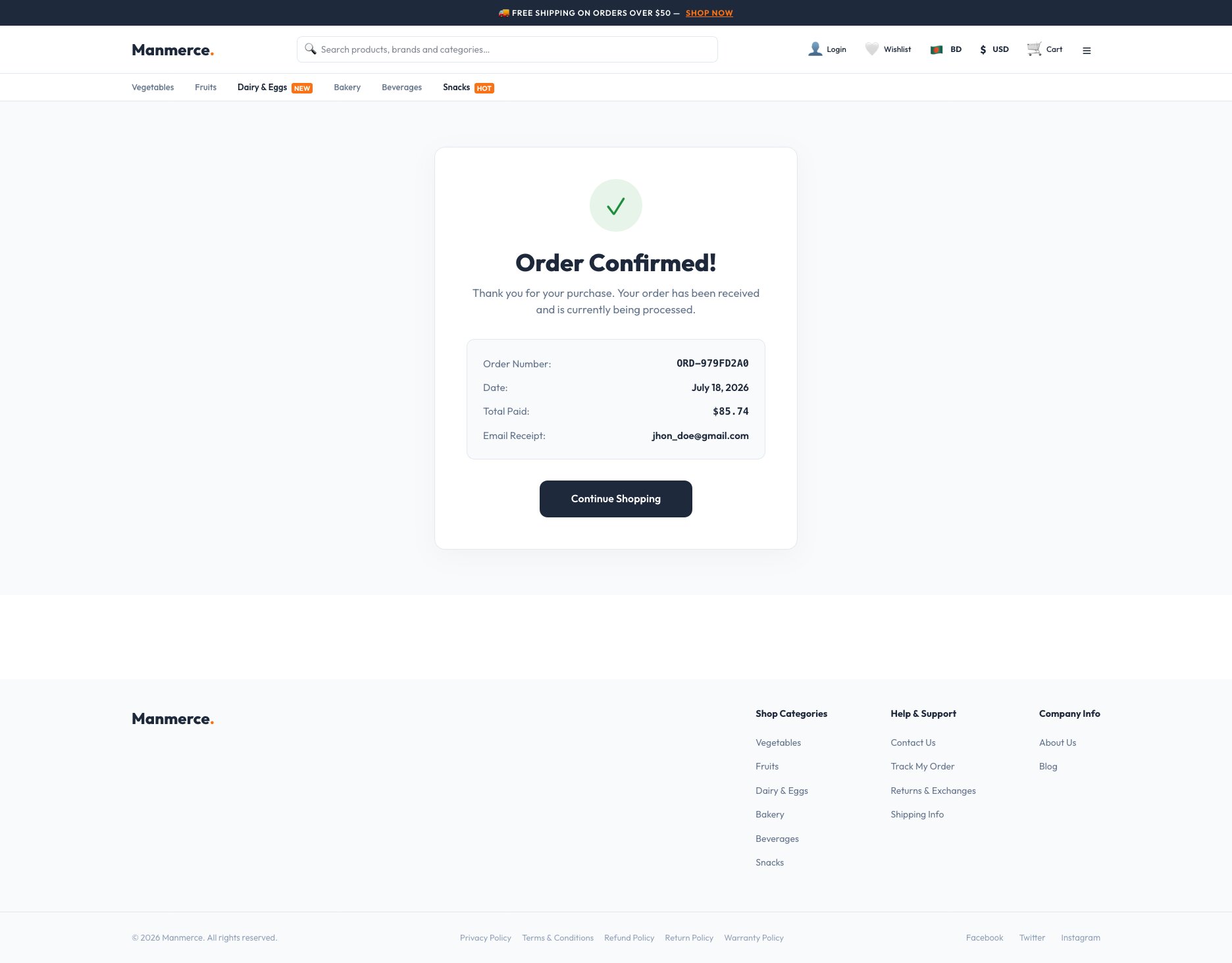Open the hamburger menu
Screen dimensions: 1232x963
[x=1087, y=50]
